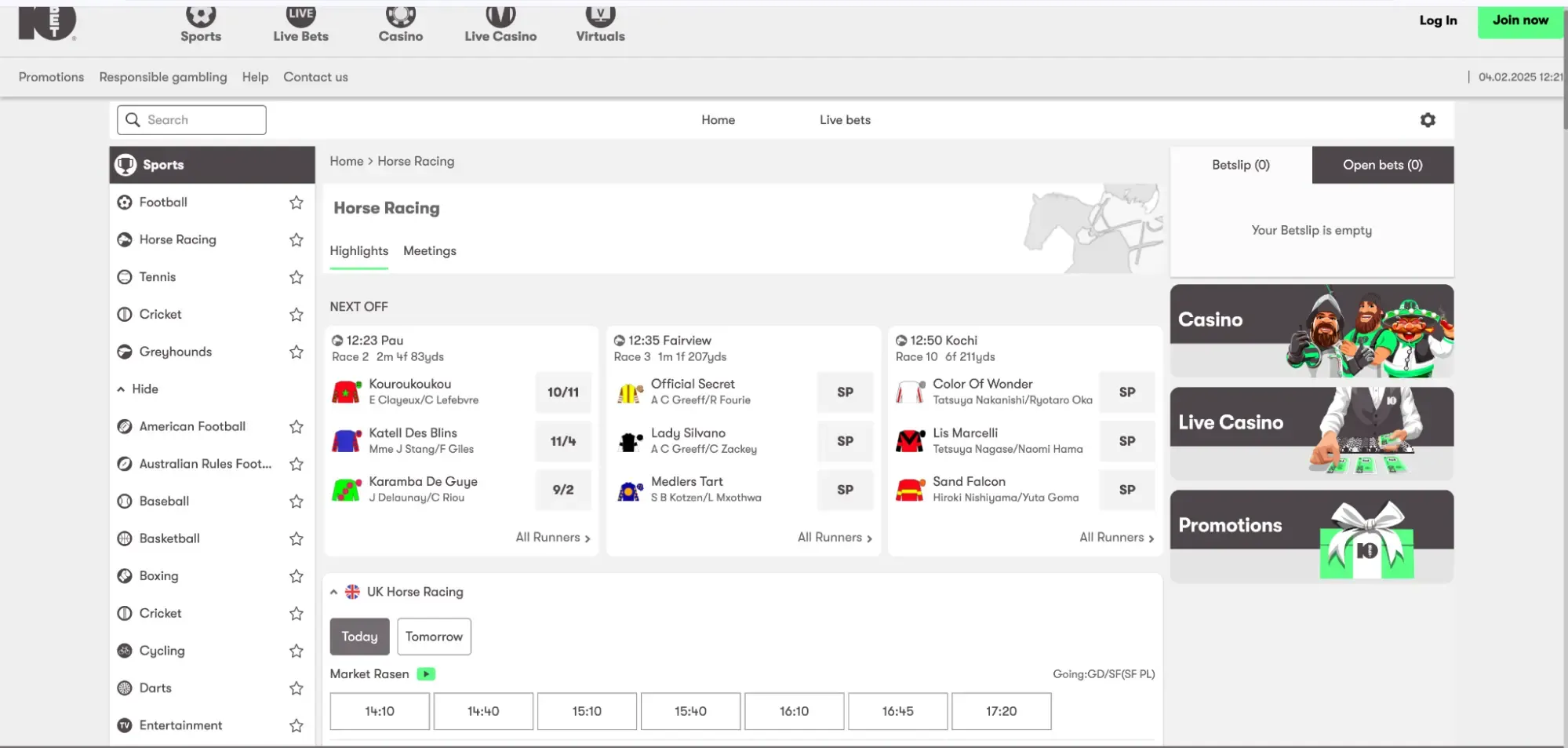Show Today's UK horse races

tap(359, 637)
